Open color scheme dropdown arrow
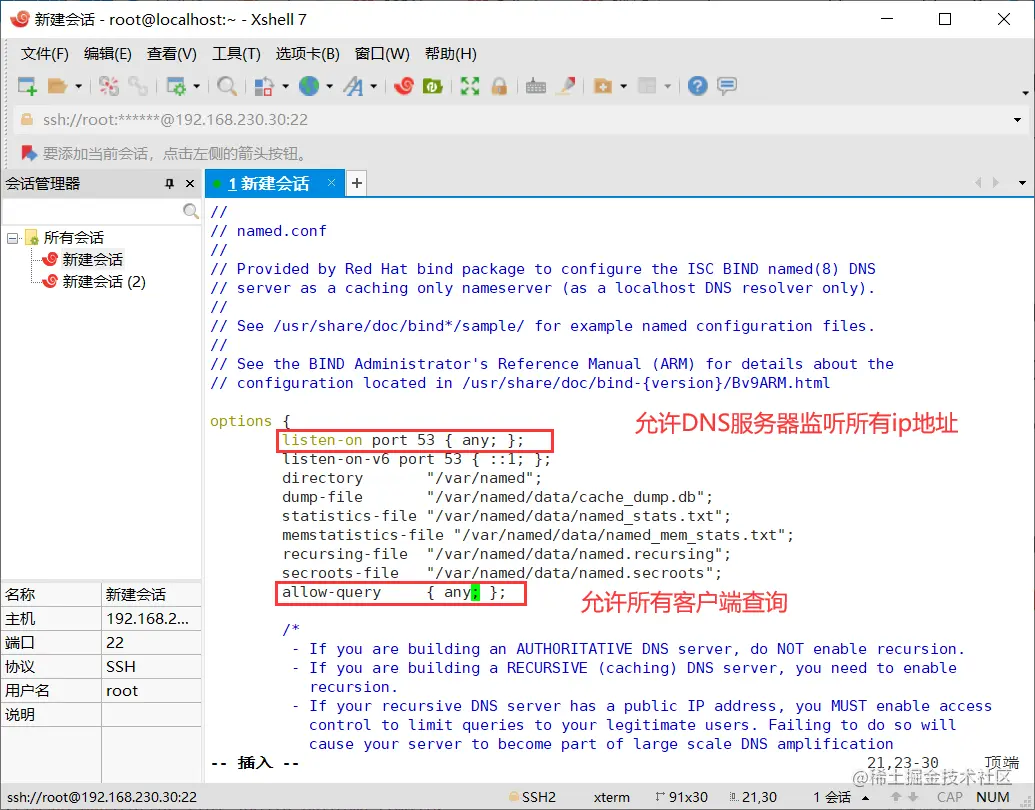The image size is (1035, 810). coord(285,86)
